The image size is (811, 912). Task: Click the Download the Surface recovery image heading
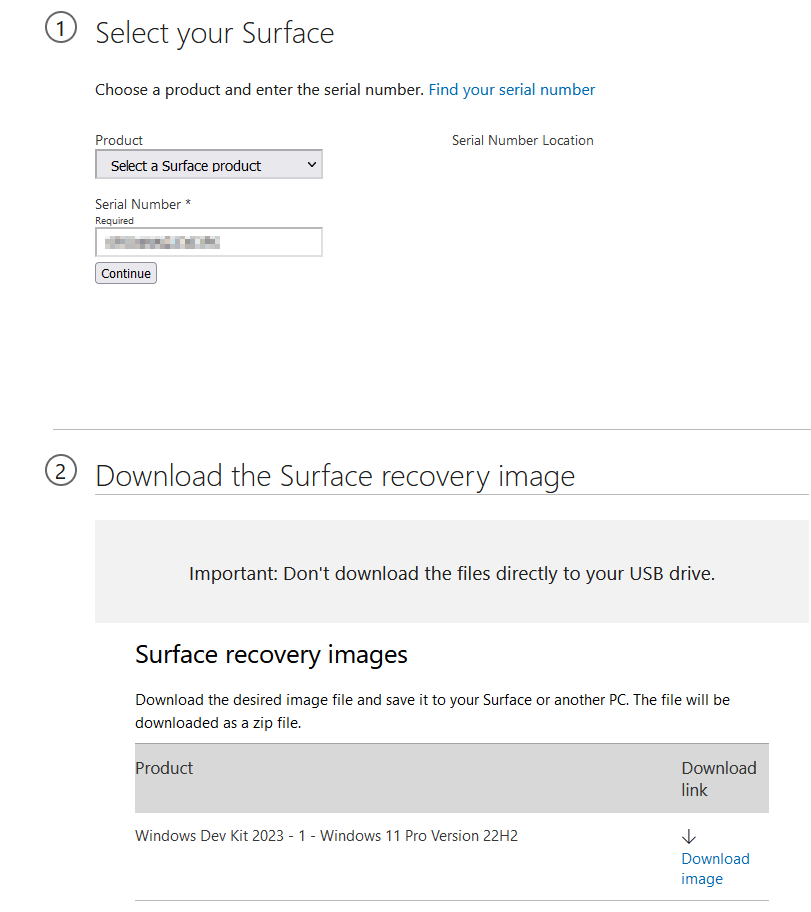[x=335, y=475]
